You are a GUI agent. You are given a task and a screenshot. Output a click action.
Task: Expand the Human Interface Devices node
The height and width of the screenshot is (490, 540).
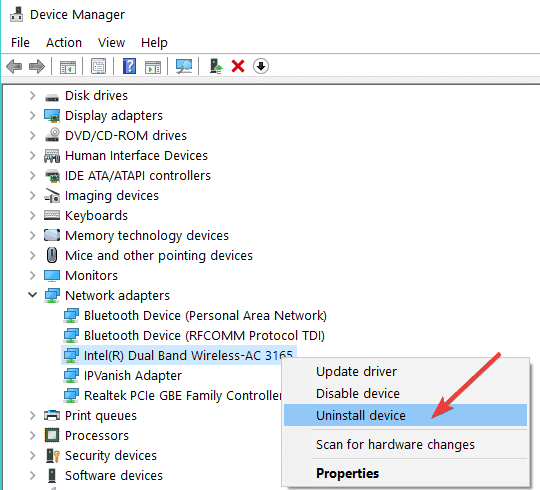33,155
